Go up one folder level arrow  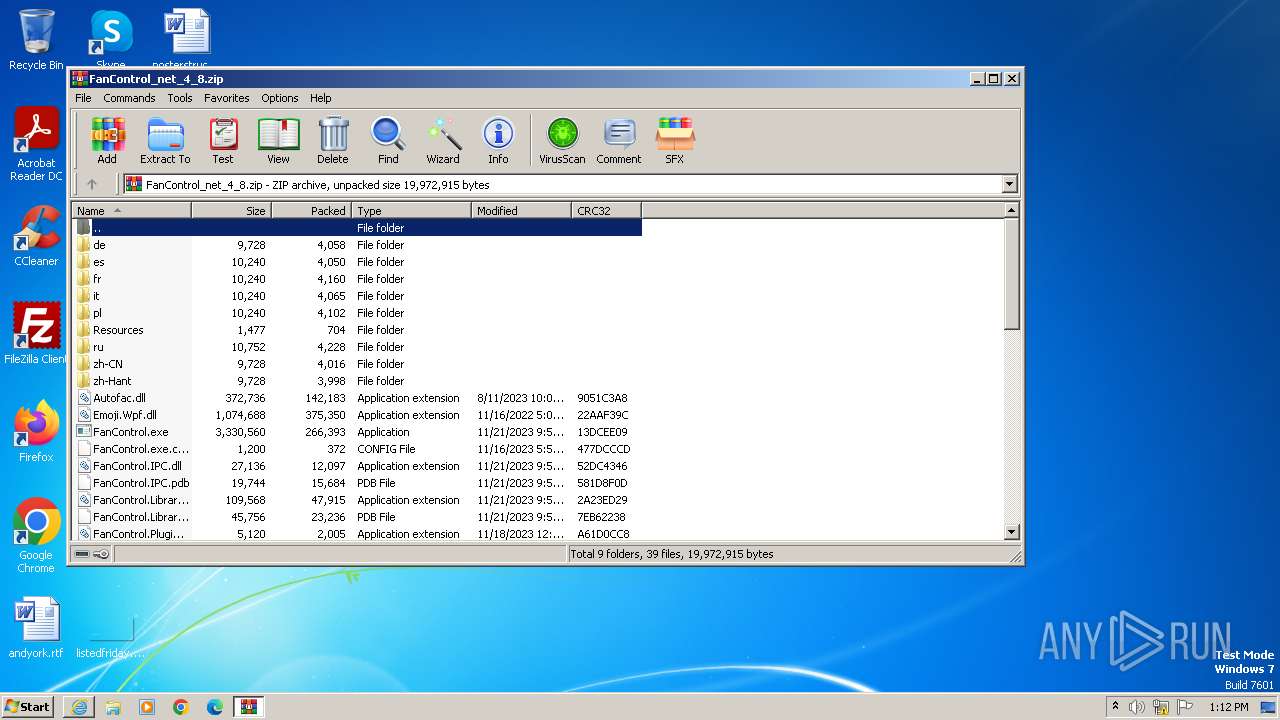tap(92, 184)
